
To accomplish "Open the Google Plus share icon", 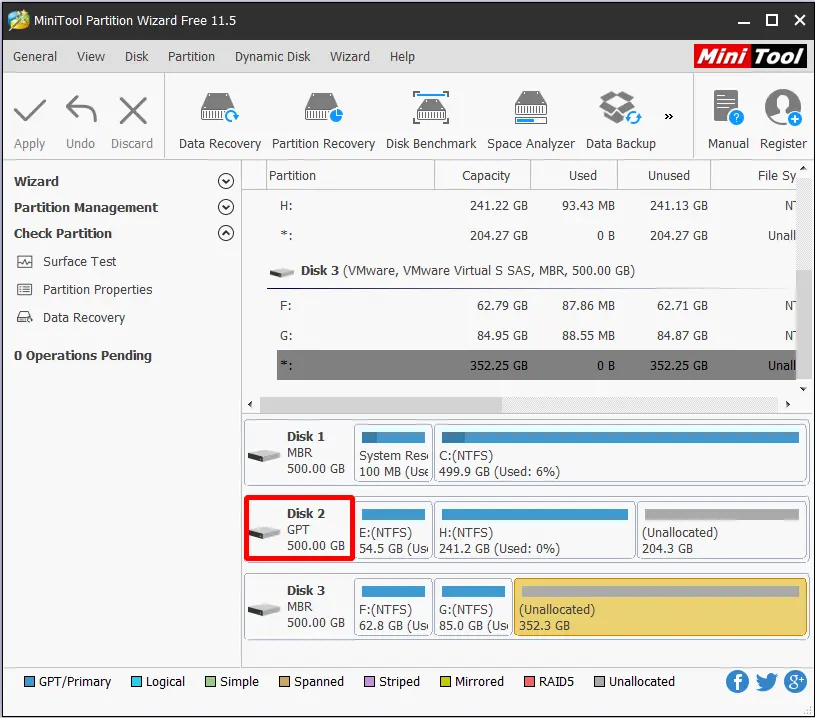I will (x=795, y=682).
